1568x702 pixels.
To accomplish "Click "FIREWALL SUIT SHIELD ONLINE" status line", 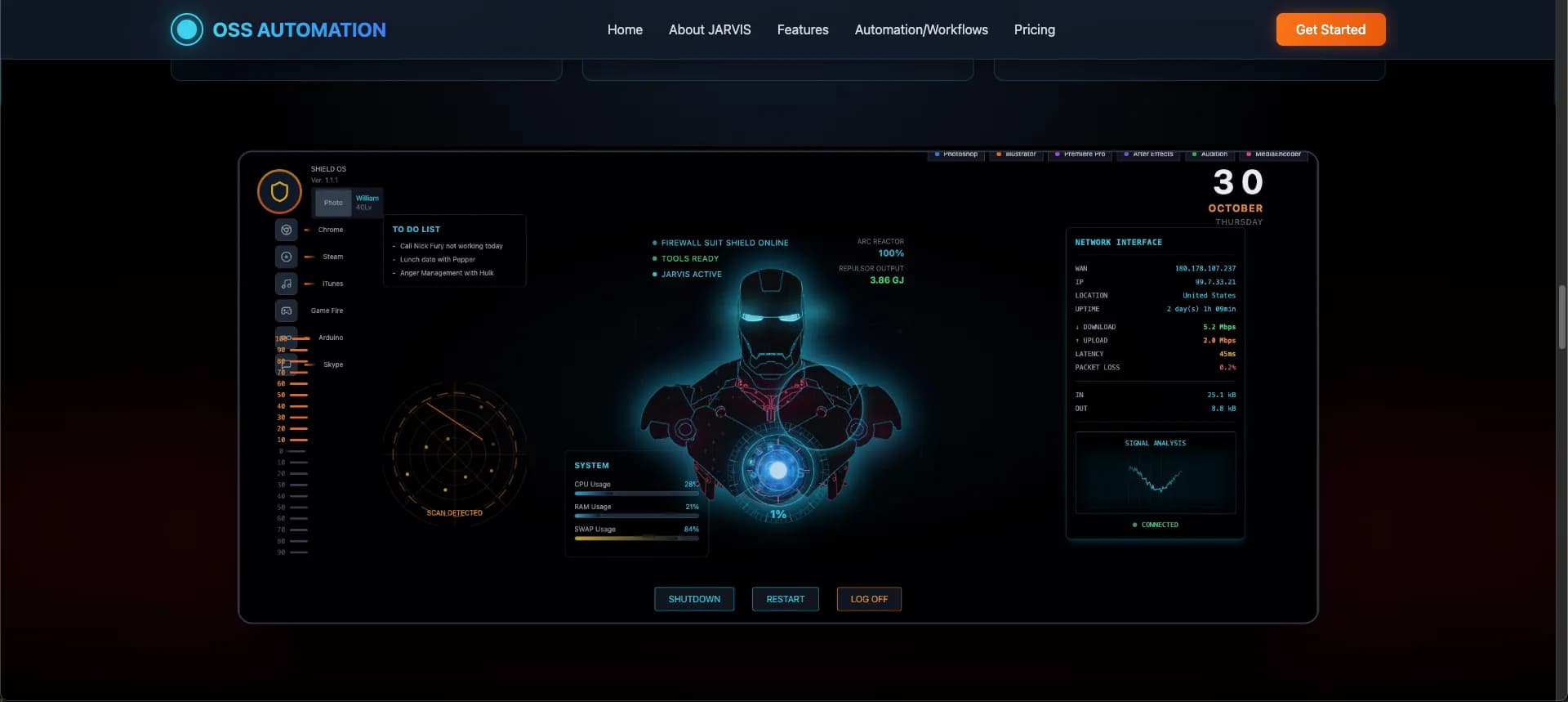I will coord(720,243).
